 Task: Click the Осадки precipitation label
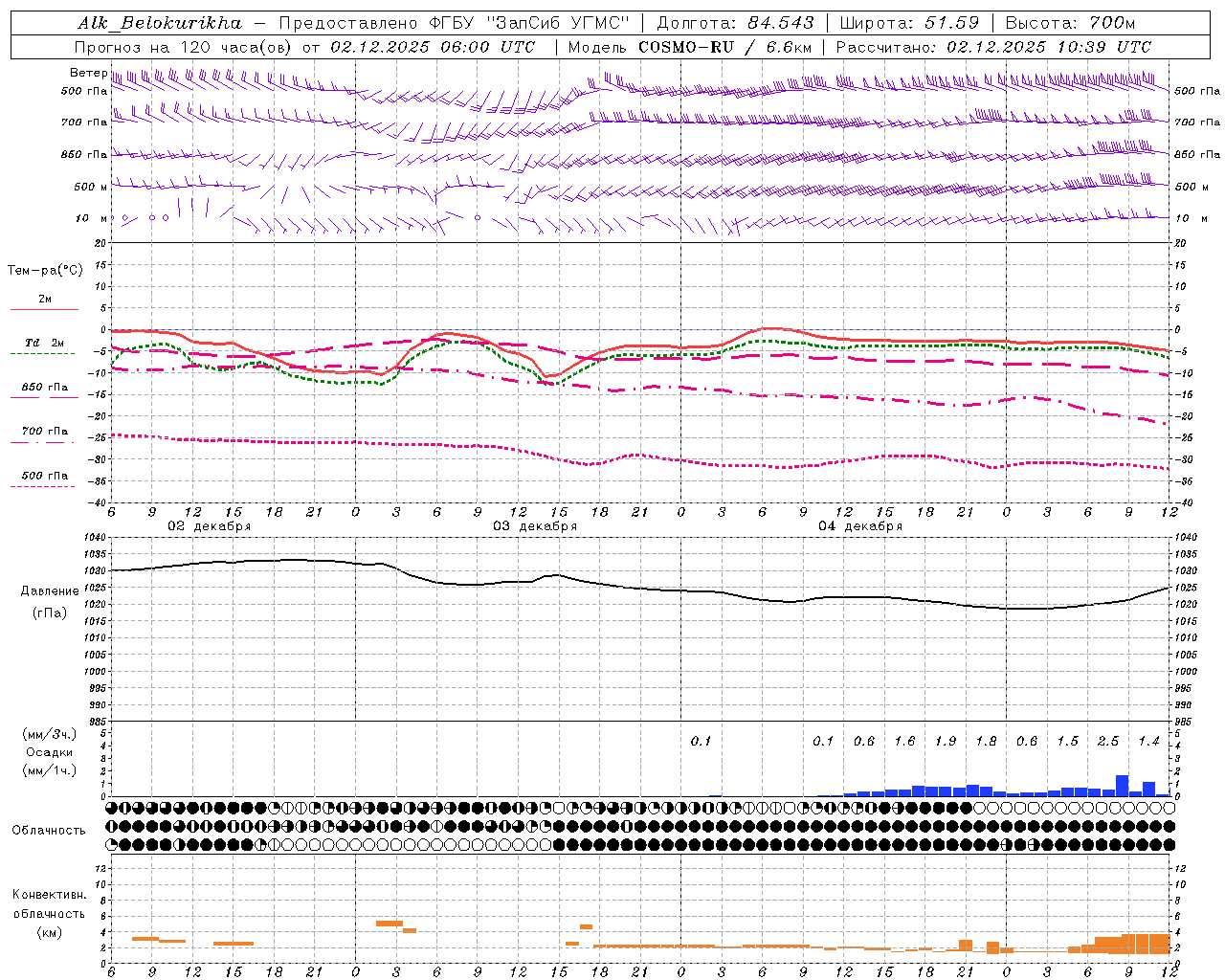50,752
